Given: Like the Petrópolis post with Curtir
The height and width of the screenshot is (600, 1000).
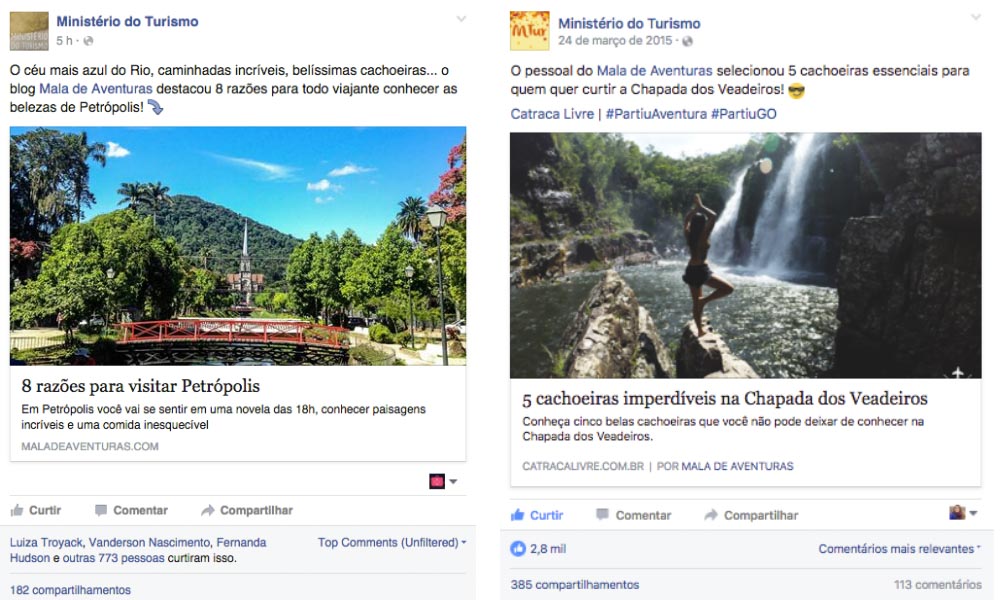Looking at the screenshot, I should (x=36, y=510).
